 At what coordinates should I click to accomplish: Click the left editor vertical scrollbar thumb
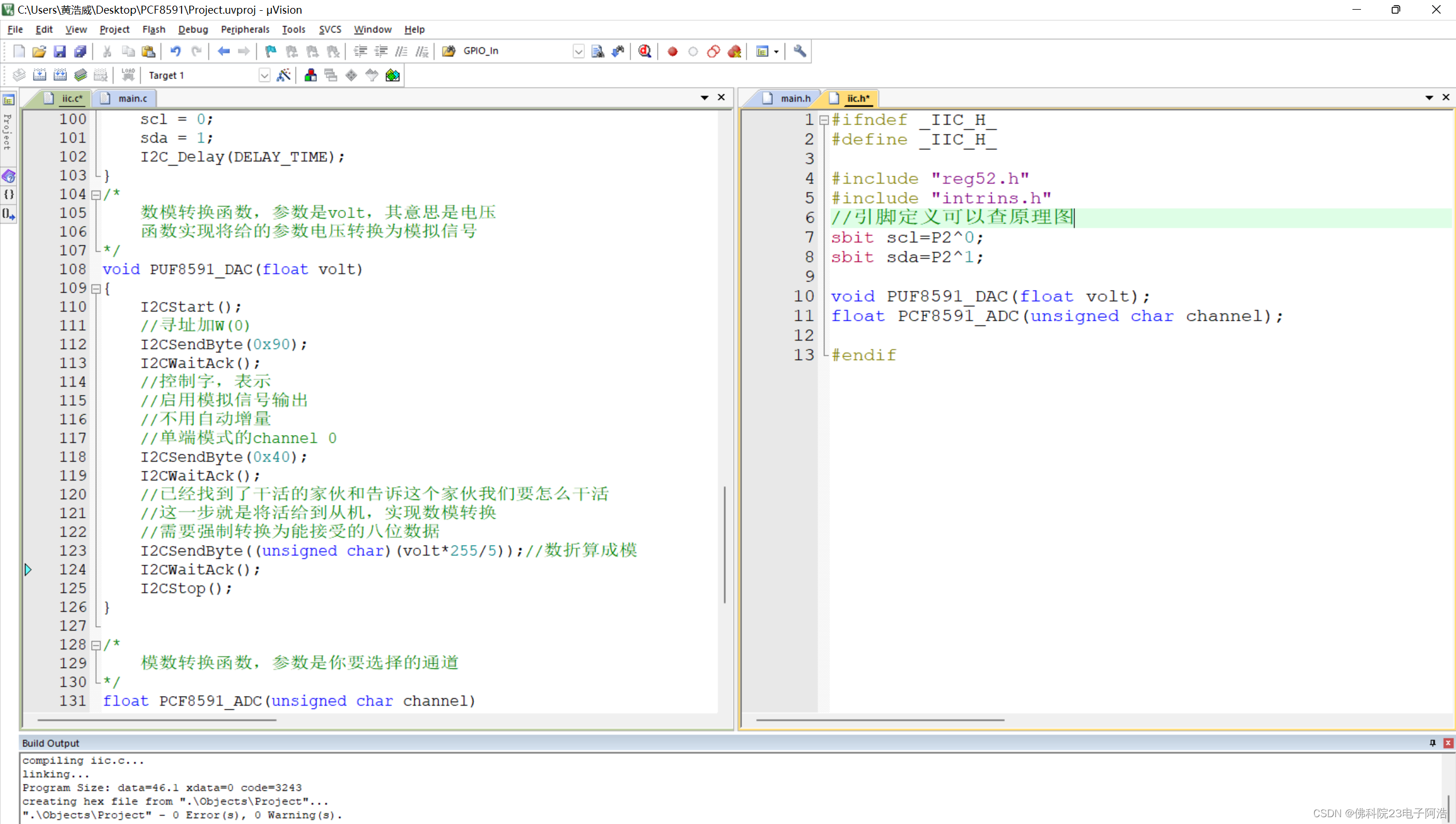[x=724, y=544]
